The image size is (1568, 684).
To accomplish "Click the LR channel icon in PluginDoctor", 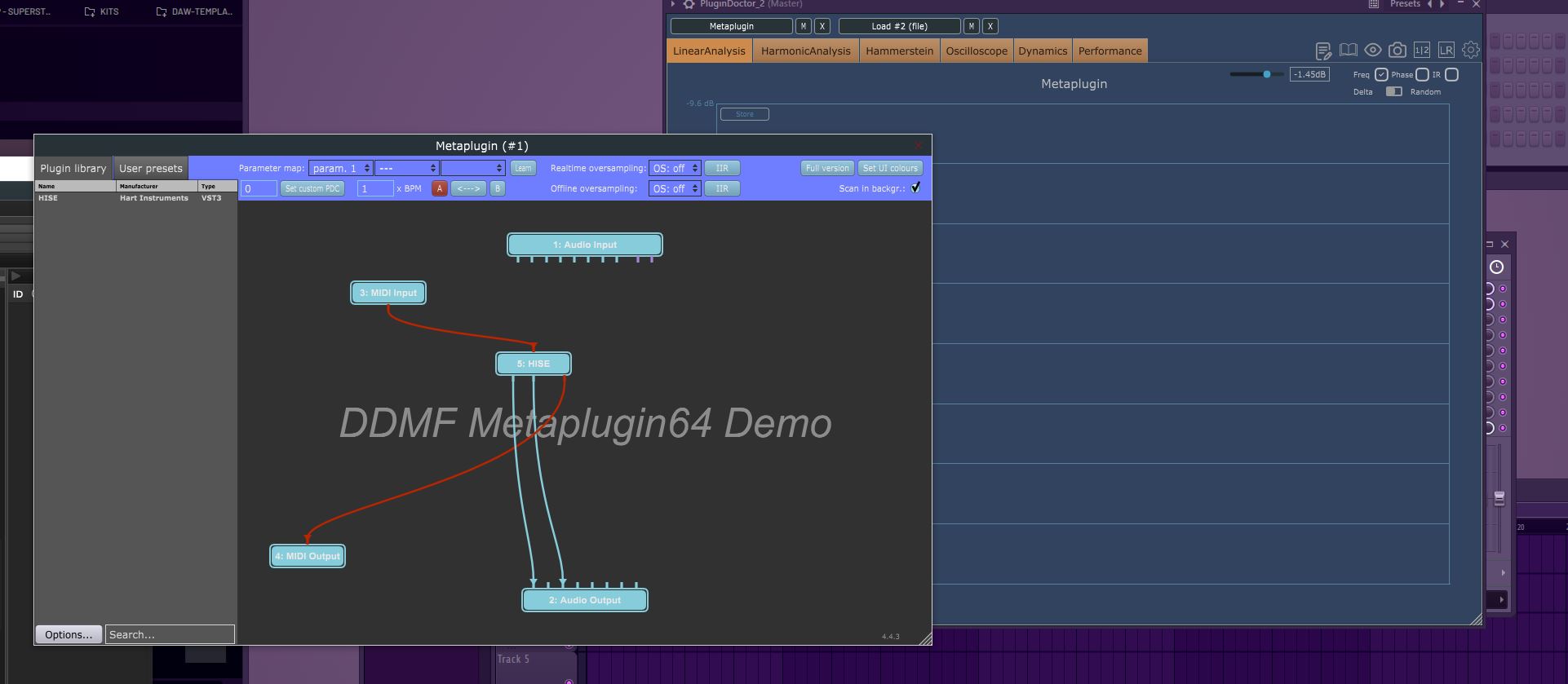I will click(x=1446, y=51).
